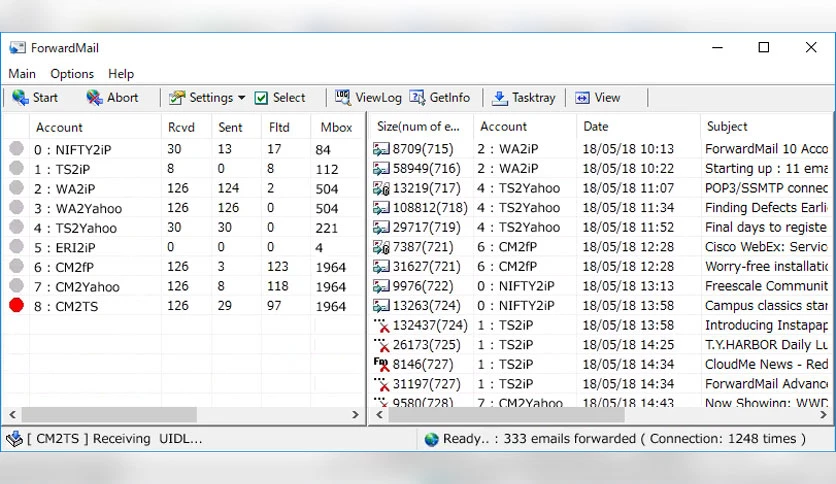Click mail icon for 9976(722) entry
This screenshot has width=836, height=484.
[x=381, y=286]
